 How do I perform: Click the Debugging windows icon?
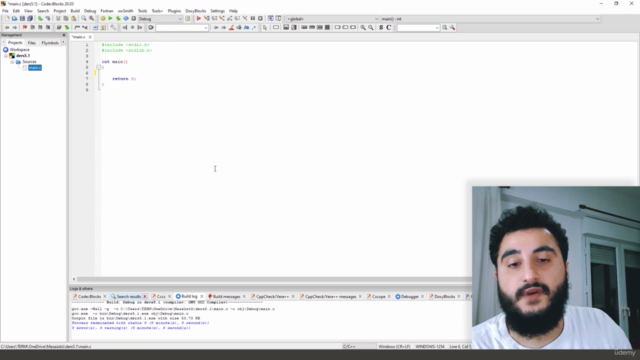[x=271, y=19]
